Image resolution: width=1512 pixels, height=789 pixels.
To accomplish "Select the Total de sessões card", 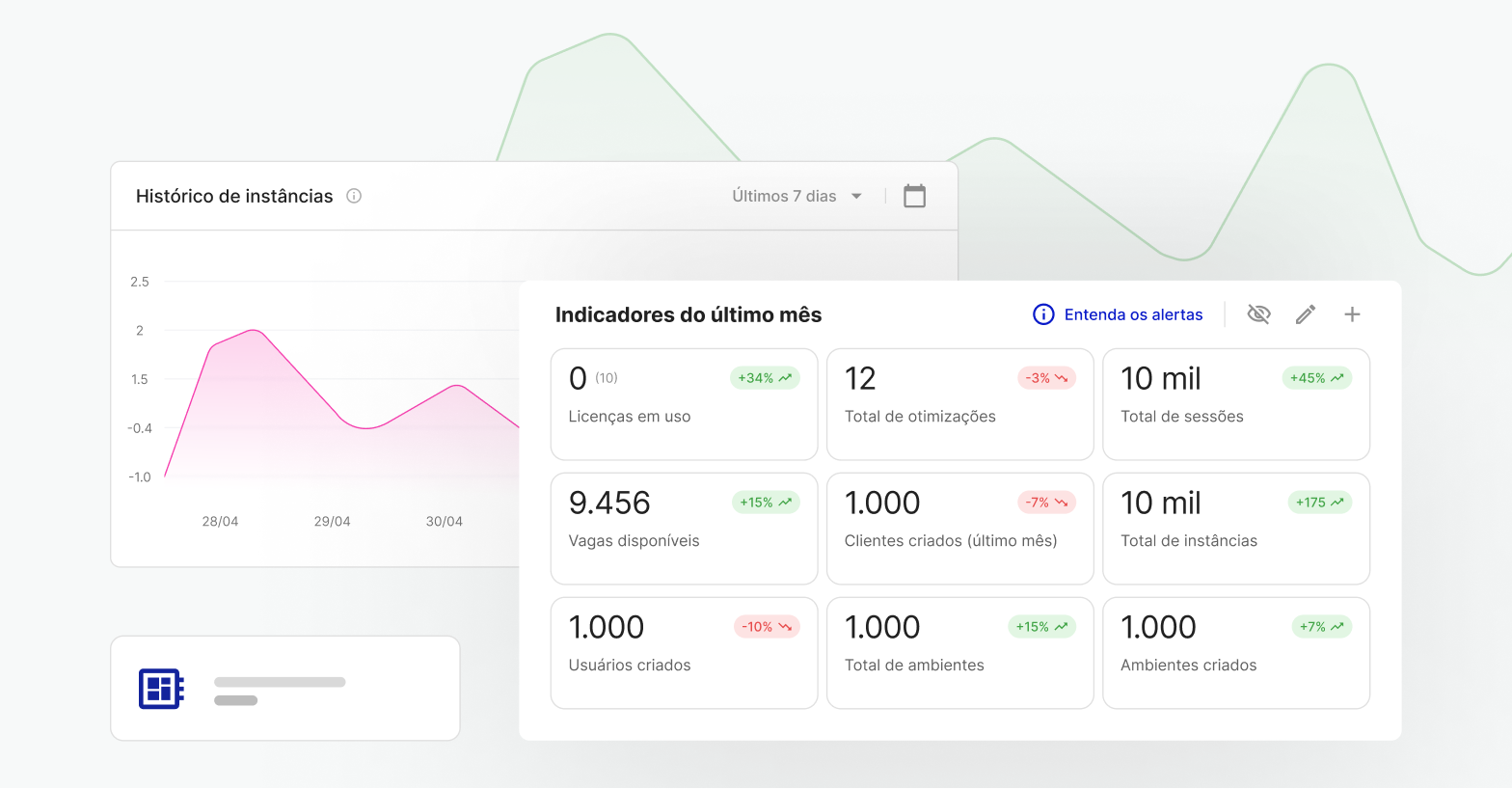I will (1235, 405).
